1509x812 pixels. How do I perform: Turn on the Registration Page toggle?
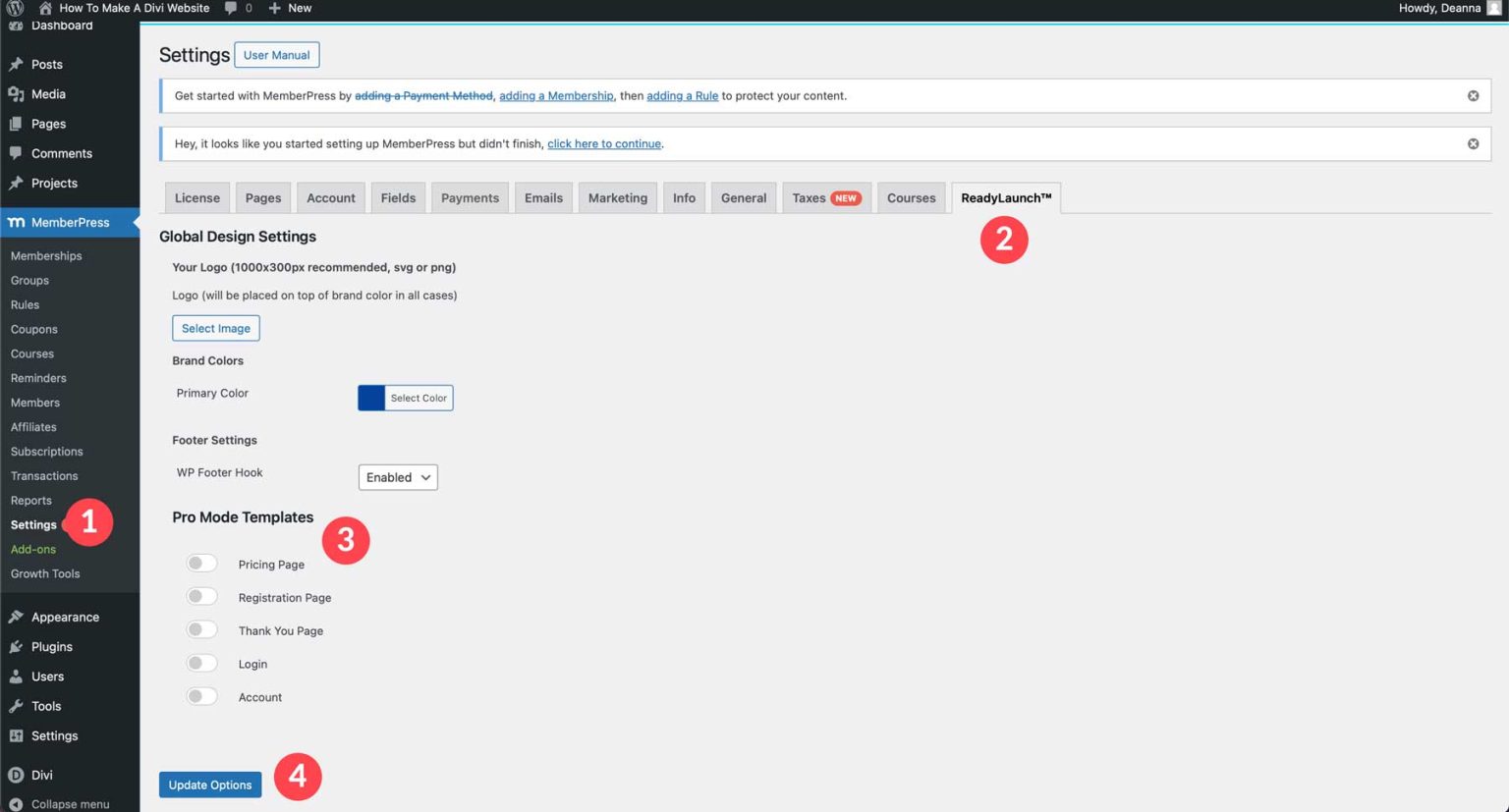click(x=201, y=595)
